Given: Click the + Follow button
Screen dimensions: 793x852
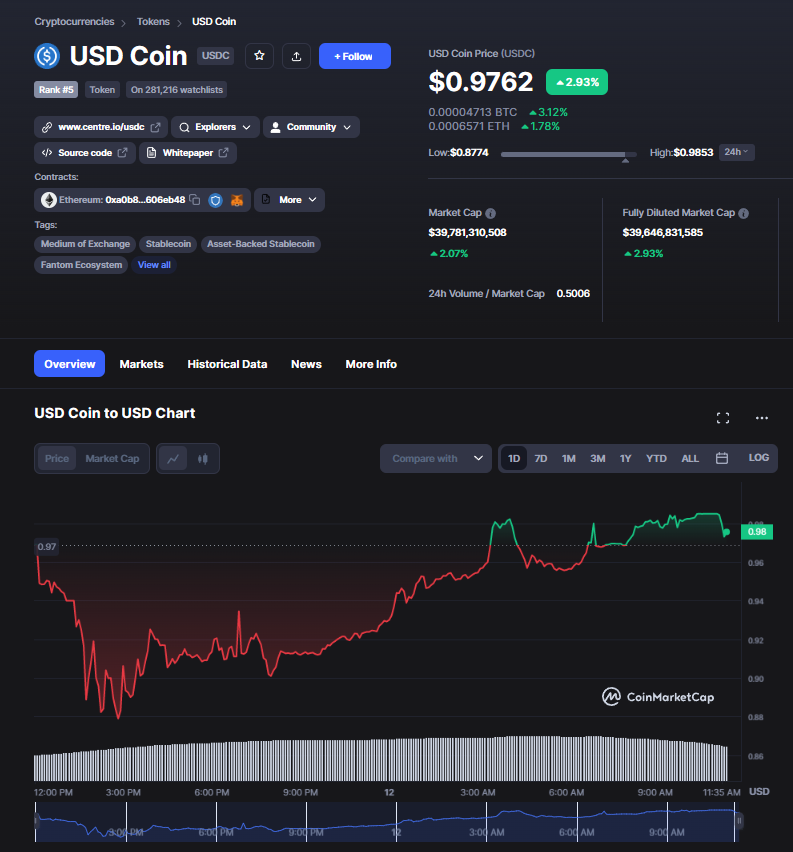Looking at the screenshot, I should 355,56.
